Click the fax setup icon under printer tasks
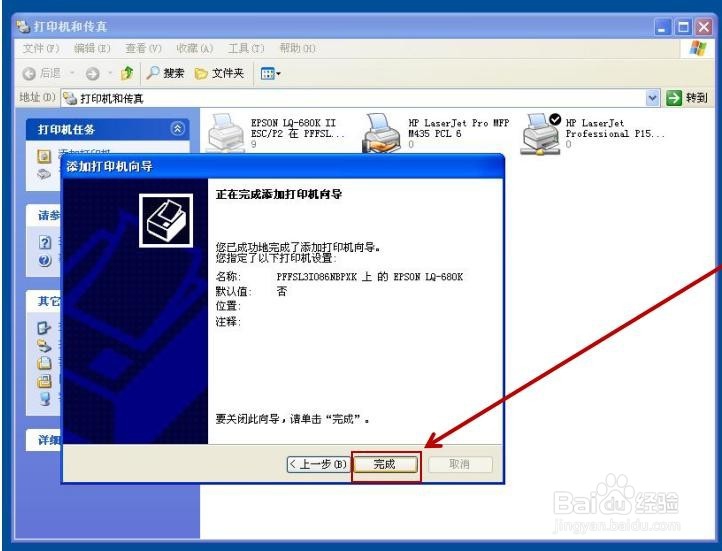This screenshot has width=722, height=551. coord(44,174)
